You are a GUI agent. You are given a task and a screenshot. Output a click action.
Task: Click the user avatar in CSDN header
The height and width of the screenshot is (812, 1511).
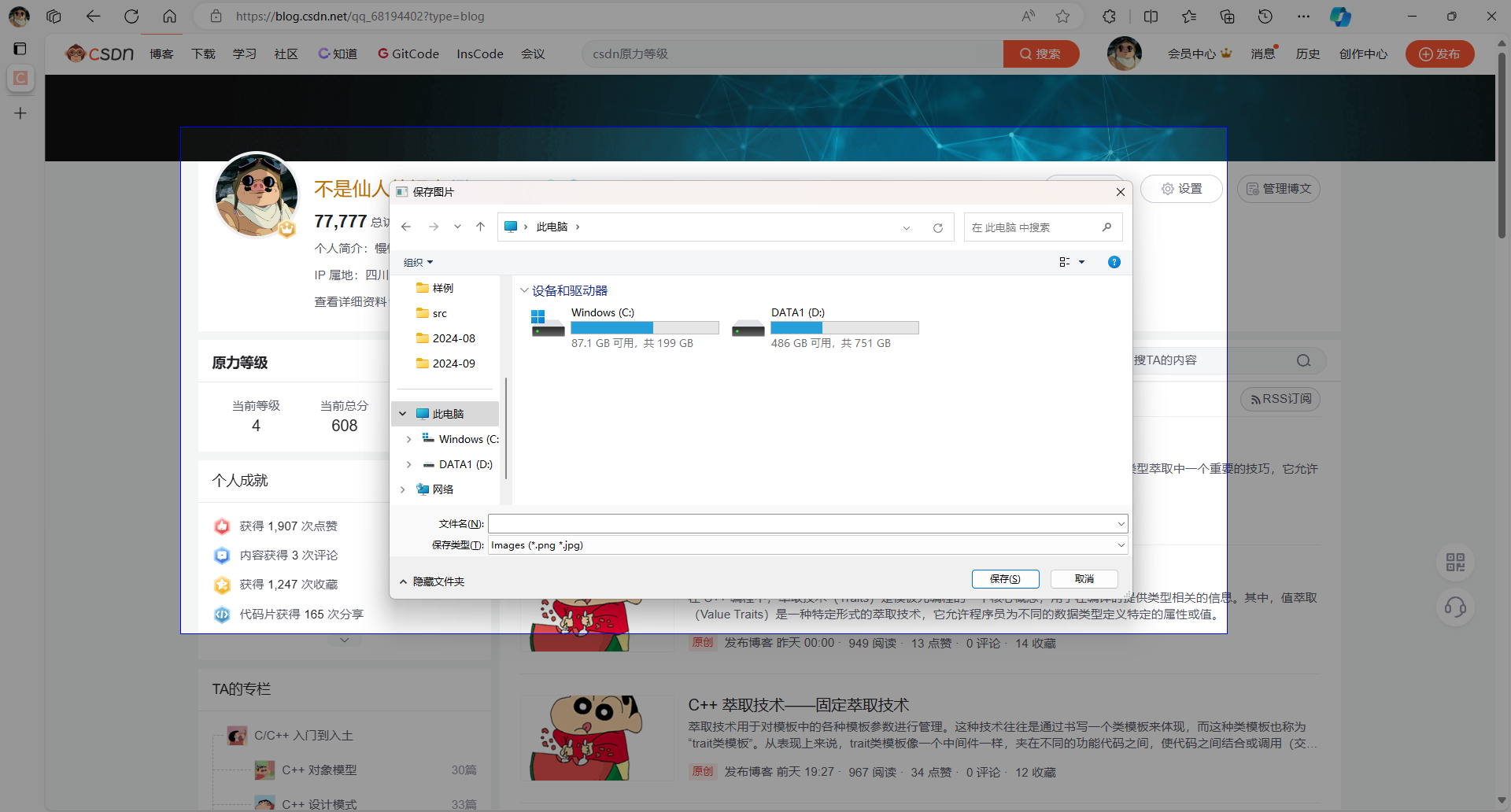click(1124, 54)
